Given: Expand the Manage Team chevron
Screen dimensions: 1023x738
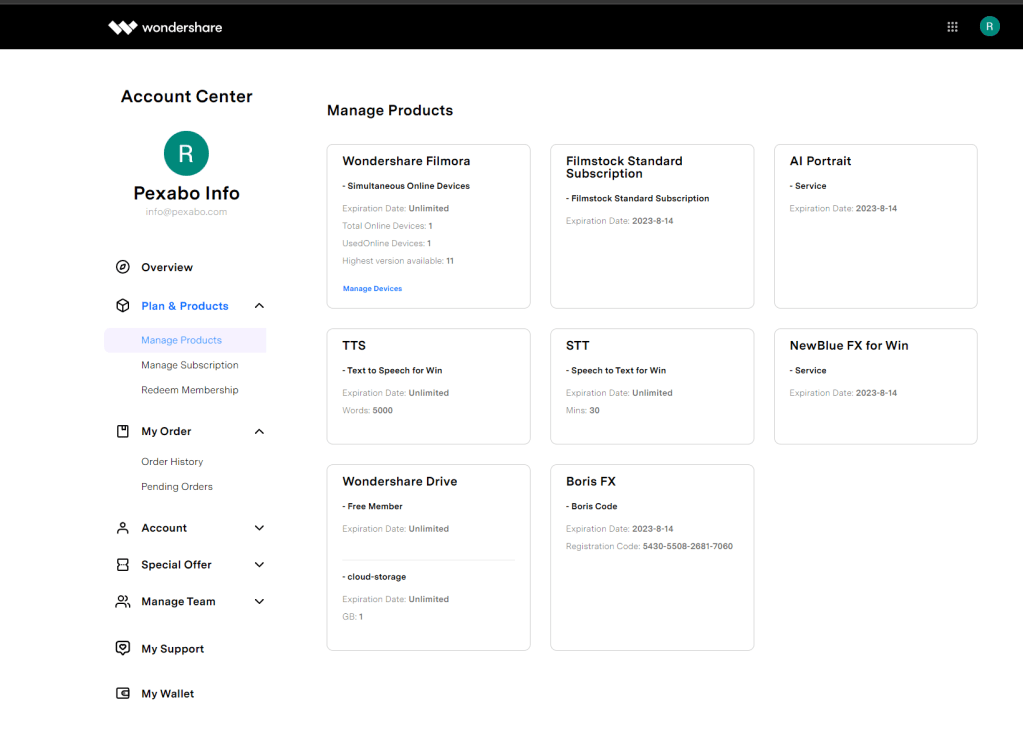Looking at the screenshot, I should tap(259, 602).
